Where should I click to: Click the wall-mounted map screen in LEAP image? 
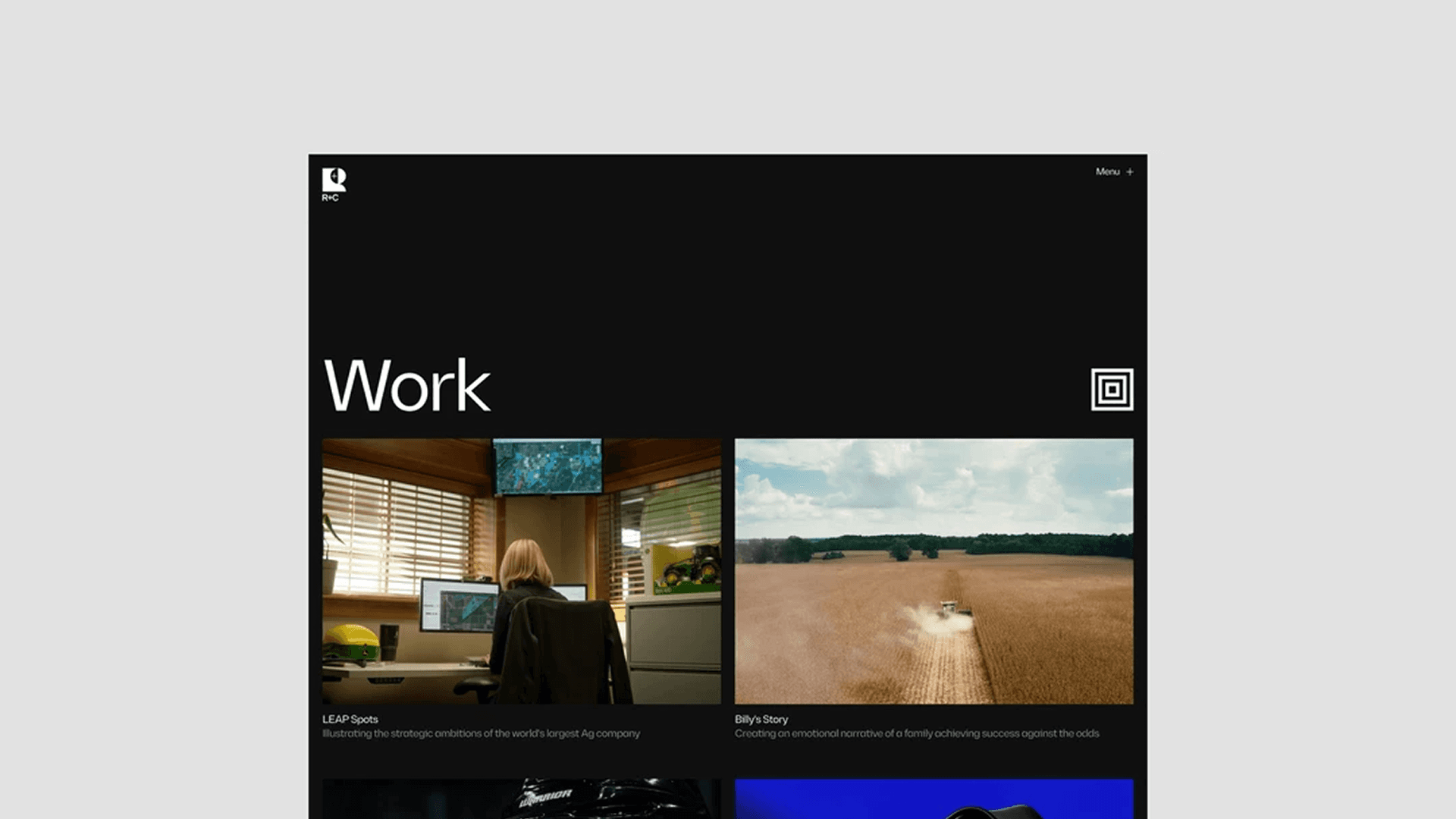coord(548,466)
